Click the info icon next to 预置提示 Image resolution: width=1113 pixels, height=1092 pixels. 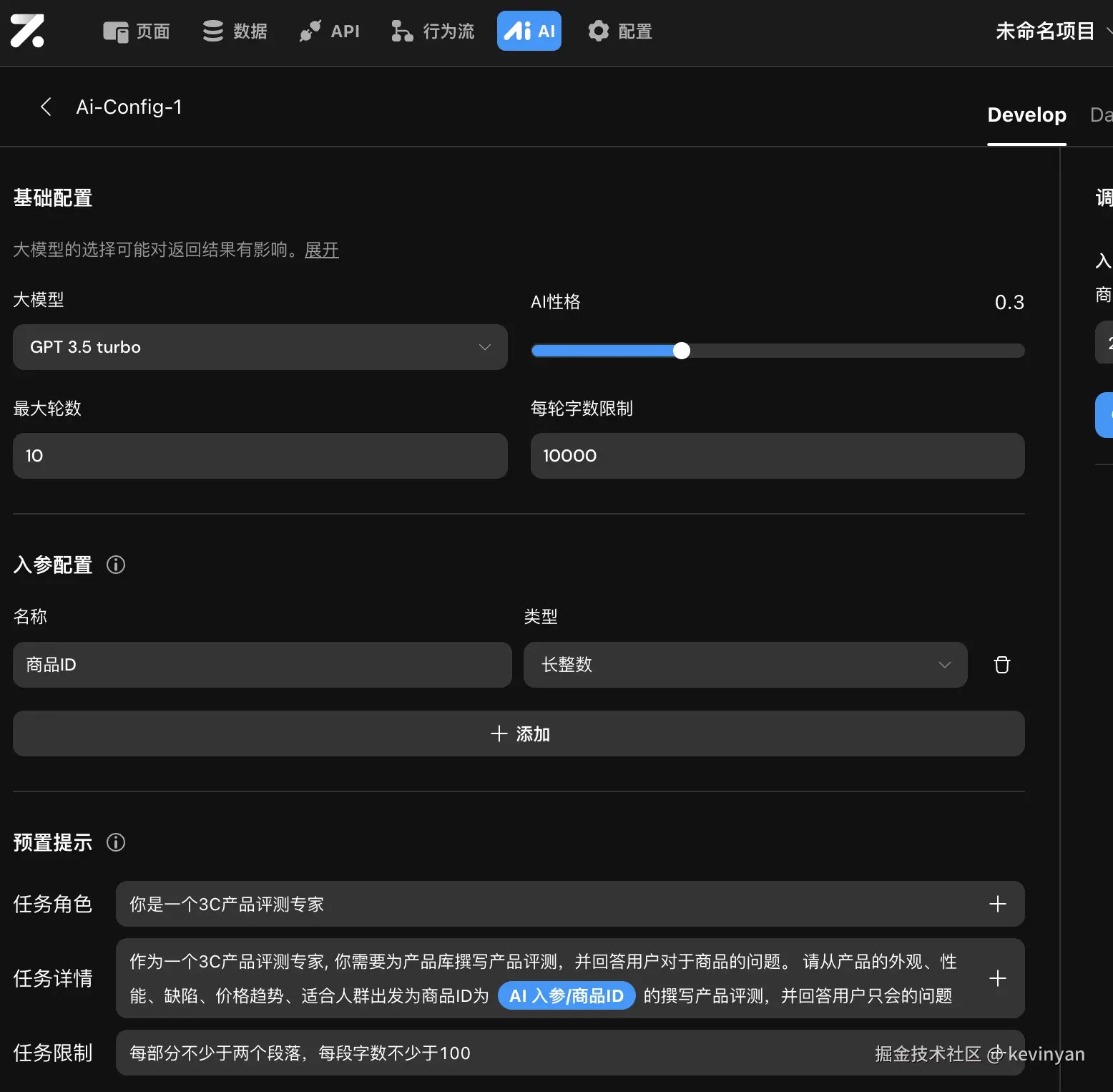(116, 842)
